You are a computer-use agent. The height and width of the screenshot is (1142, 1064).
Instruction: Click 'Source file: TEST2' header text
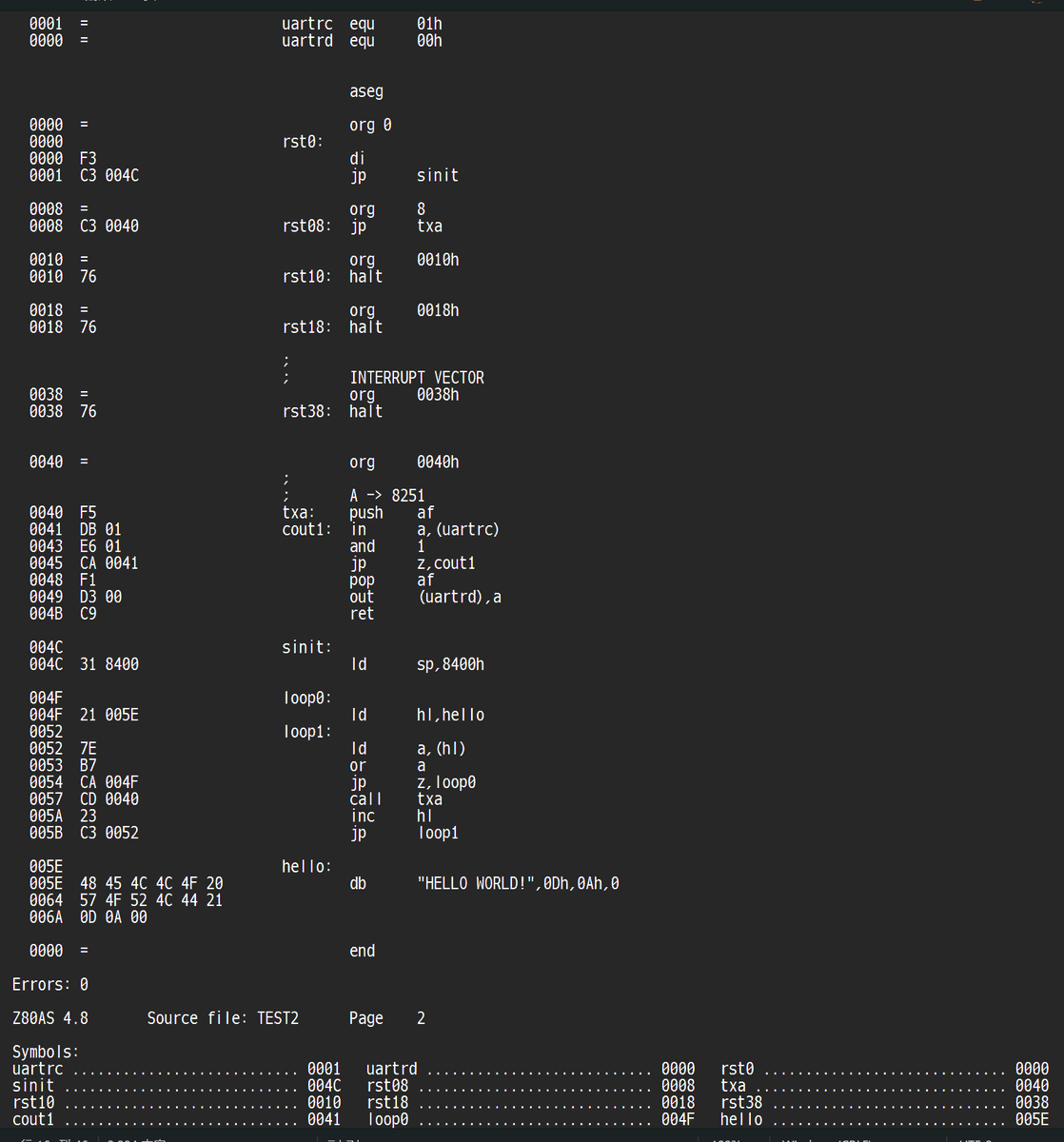tap(223, 1018)
